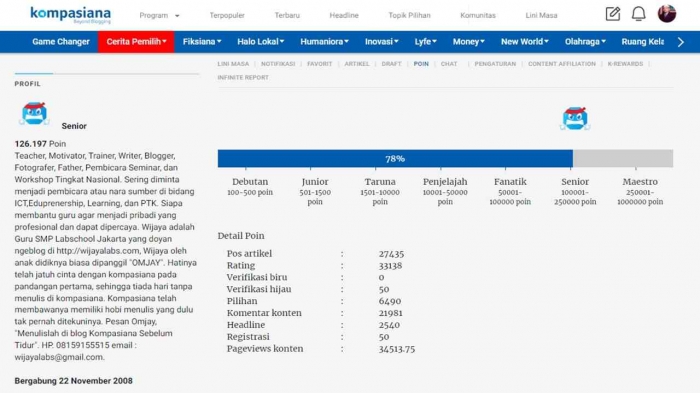Viewport: 700px width, 393px height.
Task: Click the Junior level label
Action: [x=315, y=182]
